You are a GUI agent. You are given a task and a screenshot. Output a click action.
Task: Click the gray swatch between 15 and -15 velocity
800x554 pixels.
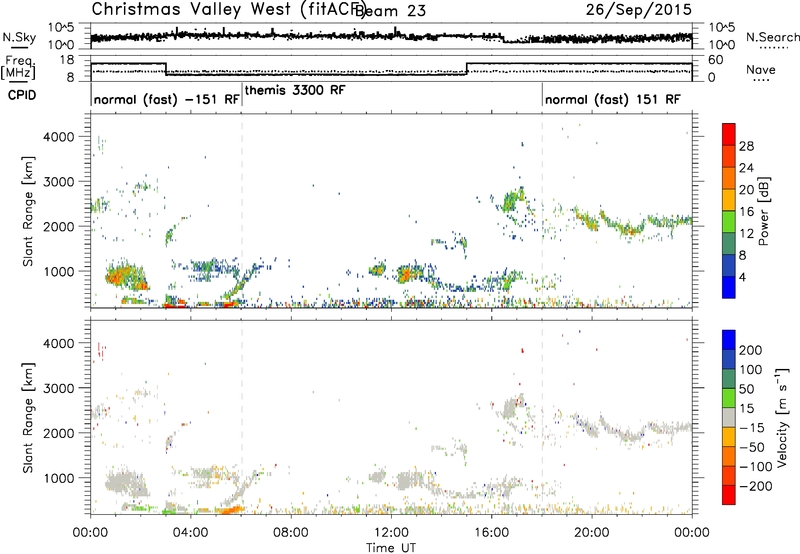tap(729, 417)
